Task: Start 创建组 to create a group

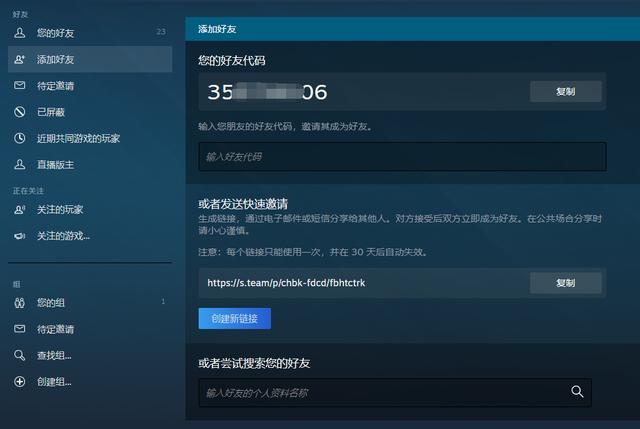Action: tap(90, 382)
